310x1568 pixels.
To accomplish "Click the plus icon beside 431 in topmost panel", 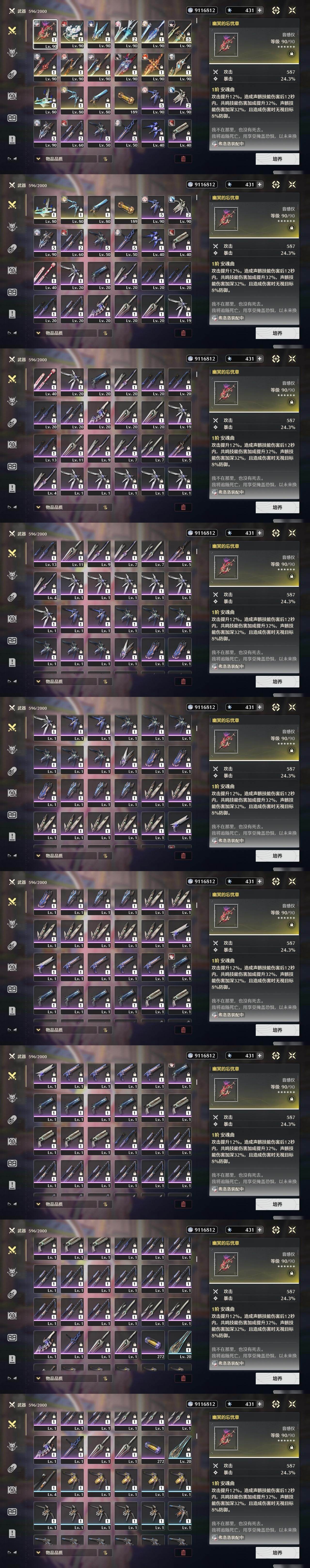I will click(260, 10).
